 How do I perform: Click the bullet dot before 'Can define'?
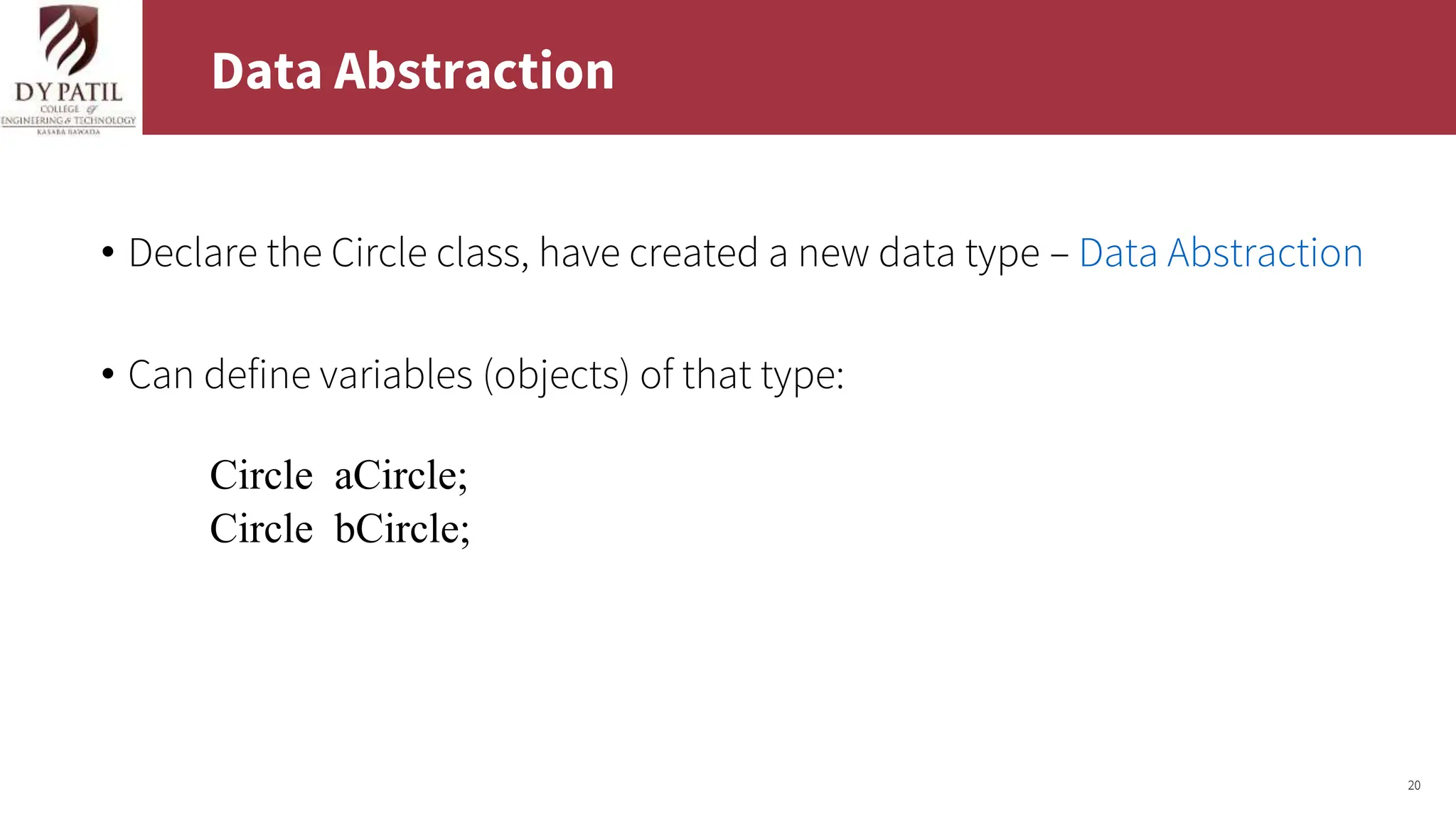pyautogui.click(x=107, y=375)
